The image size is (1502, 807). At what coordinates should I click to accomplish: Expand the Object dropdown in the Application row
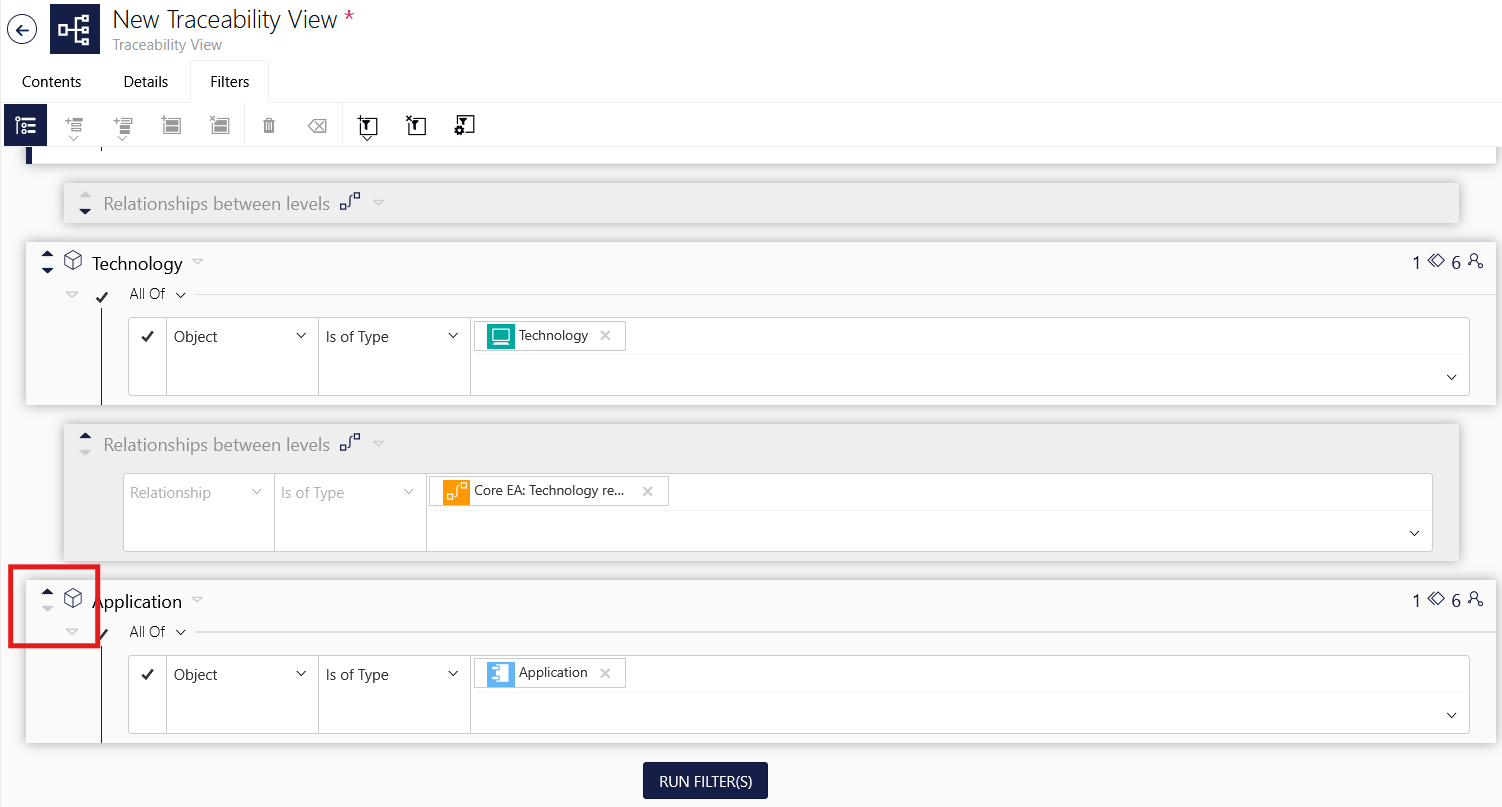tap(242, 675)
